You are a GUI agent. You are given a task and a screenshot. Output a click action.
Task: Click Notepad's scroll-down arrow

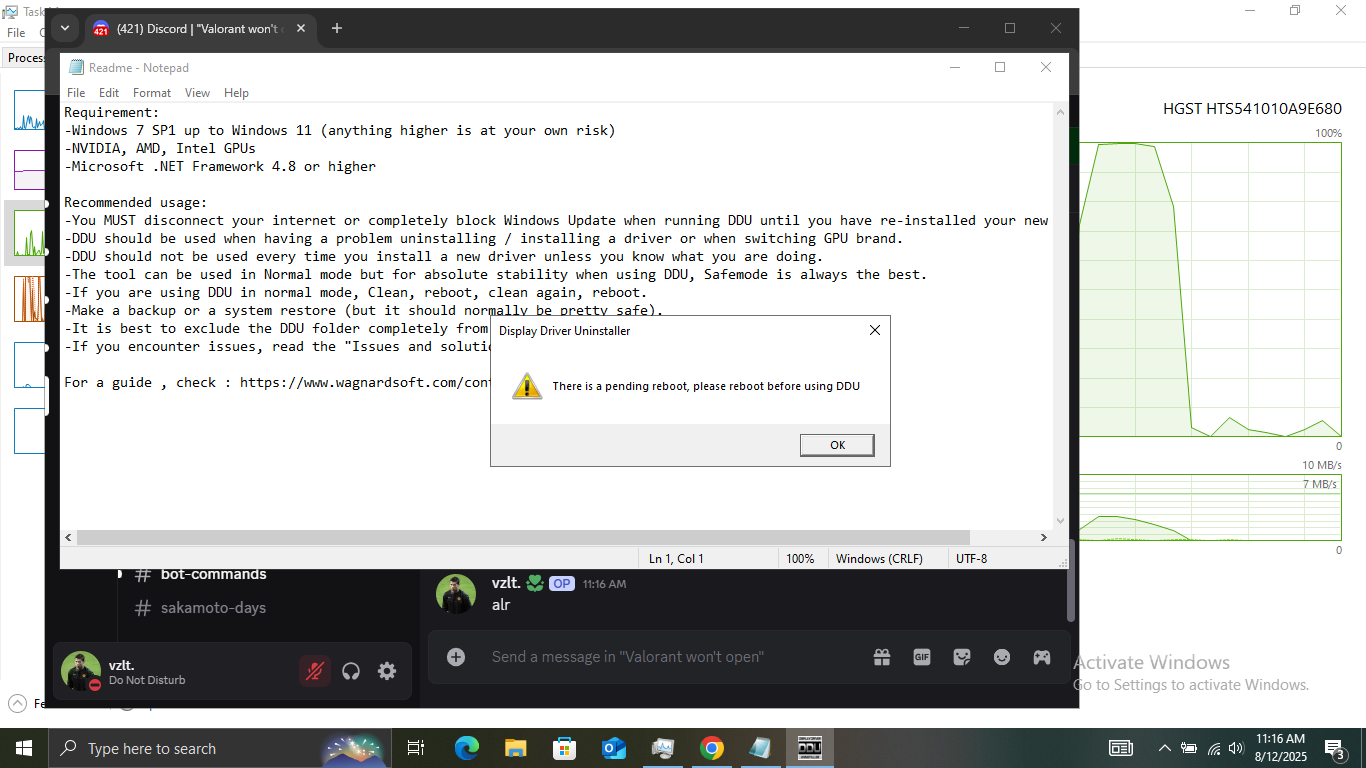tap(1061, 520)
